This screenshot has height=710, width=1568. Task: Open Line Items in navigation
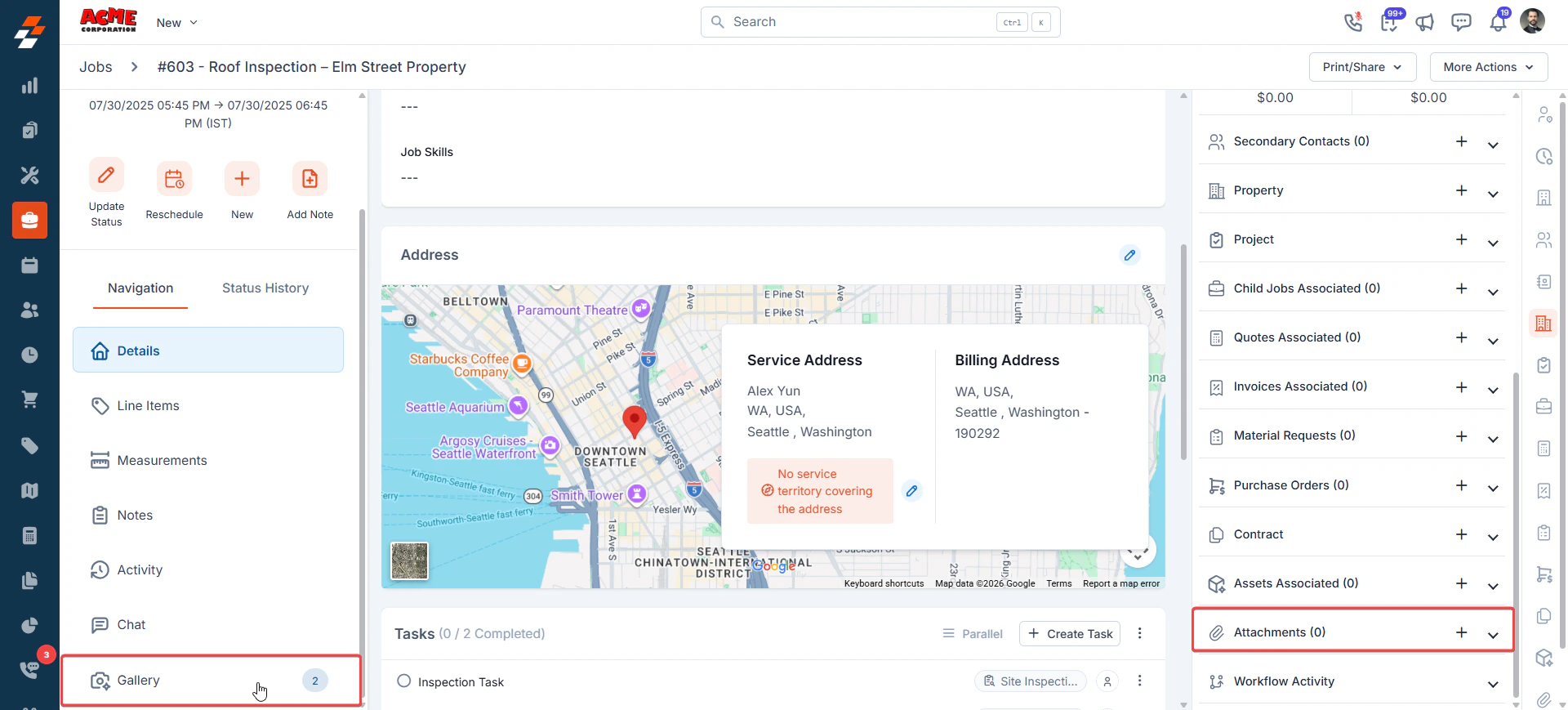pyautogui.click(x=148, y=406)
